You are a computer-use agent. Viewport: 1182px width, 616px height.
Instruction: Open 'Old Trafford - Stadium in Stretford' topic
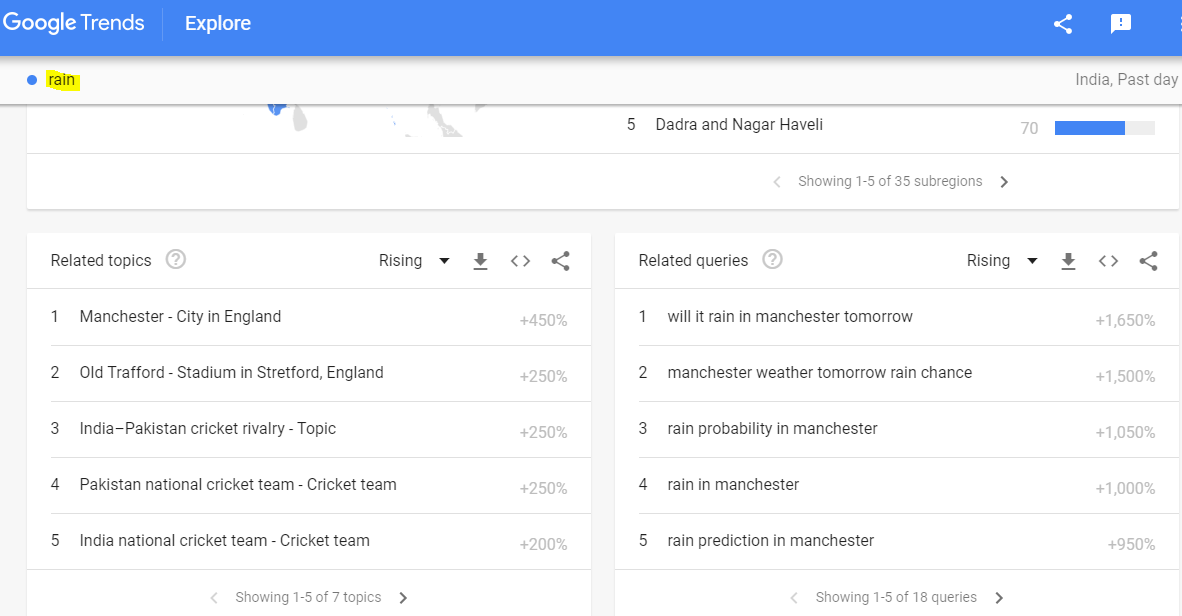(231, 372)
